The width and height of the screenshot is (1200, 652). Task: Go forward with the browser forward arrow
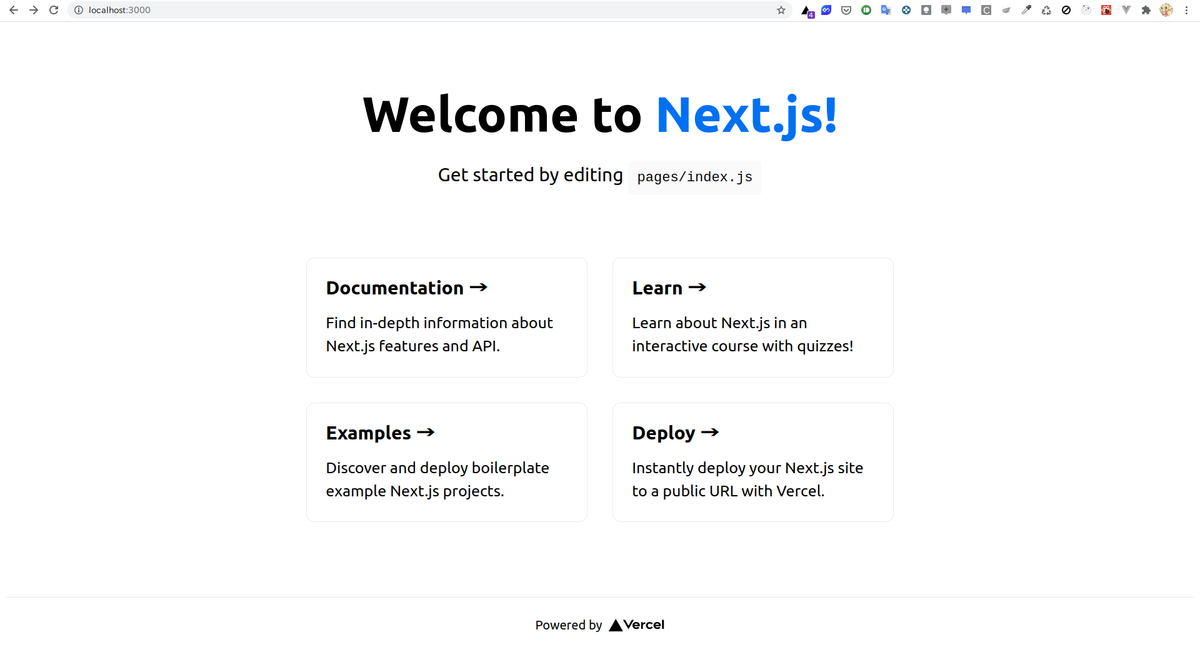[x=34, y=10]
